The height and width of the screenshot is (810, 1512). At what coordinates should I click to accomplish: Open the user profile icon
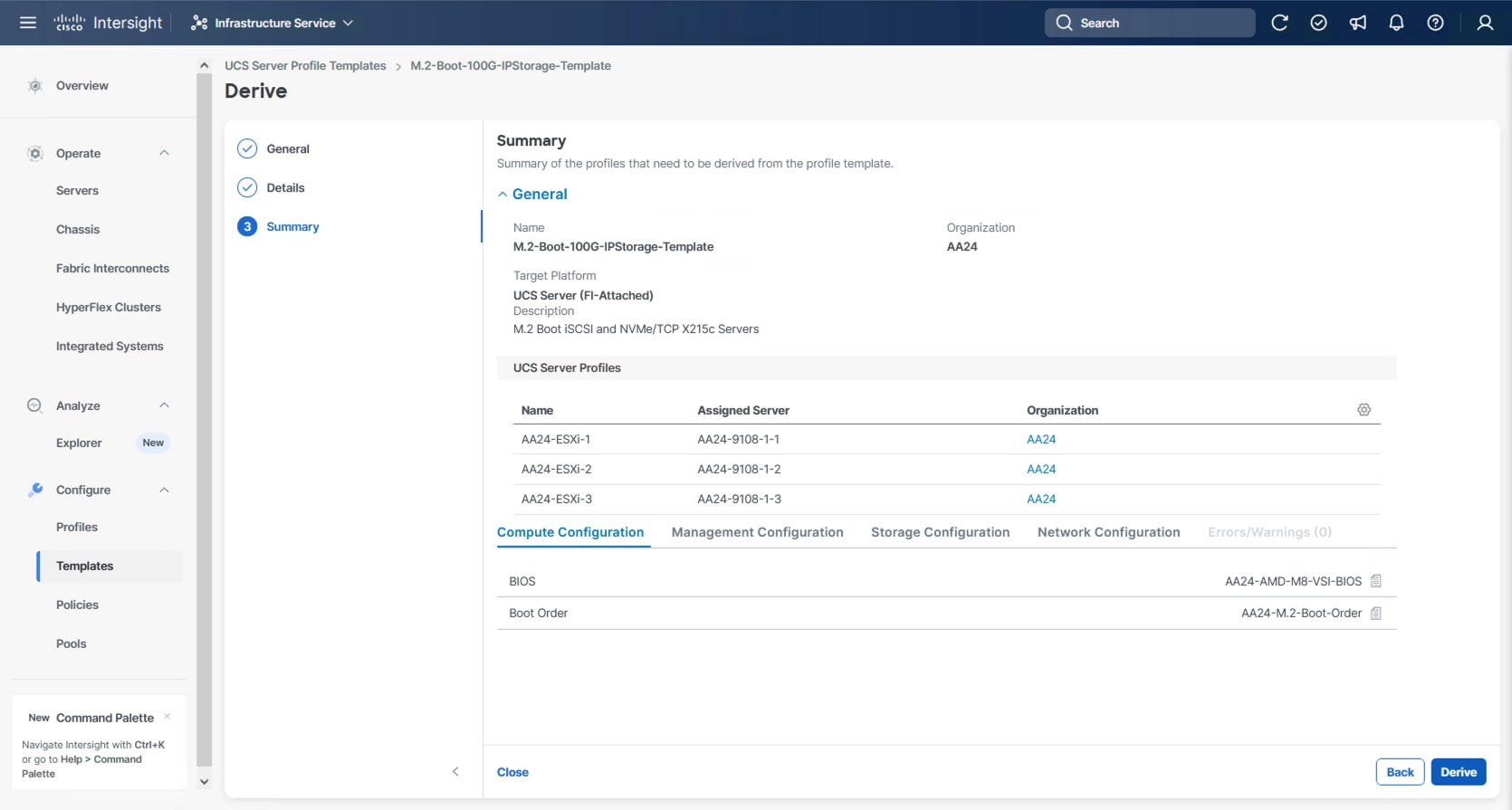tap(1485, 23)
